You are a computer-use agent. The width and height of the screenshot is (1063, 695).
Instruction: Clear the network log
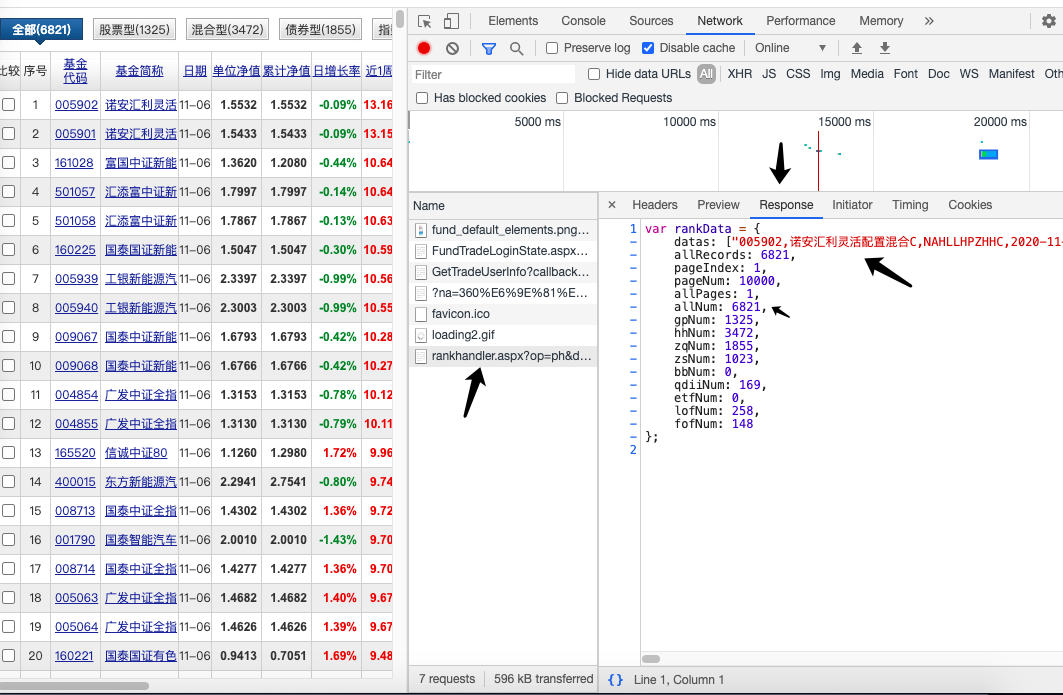pyautogui.click(x=452, y=48)
